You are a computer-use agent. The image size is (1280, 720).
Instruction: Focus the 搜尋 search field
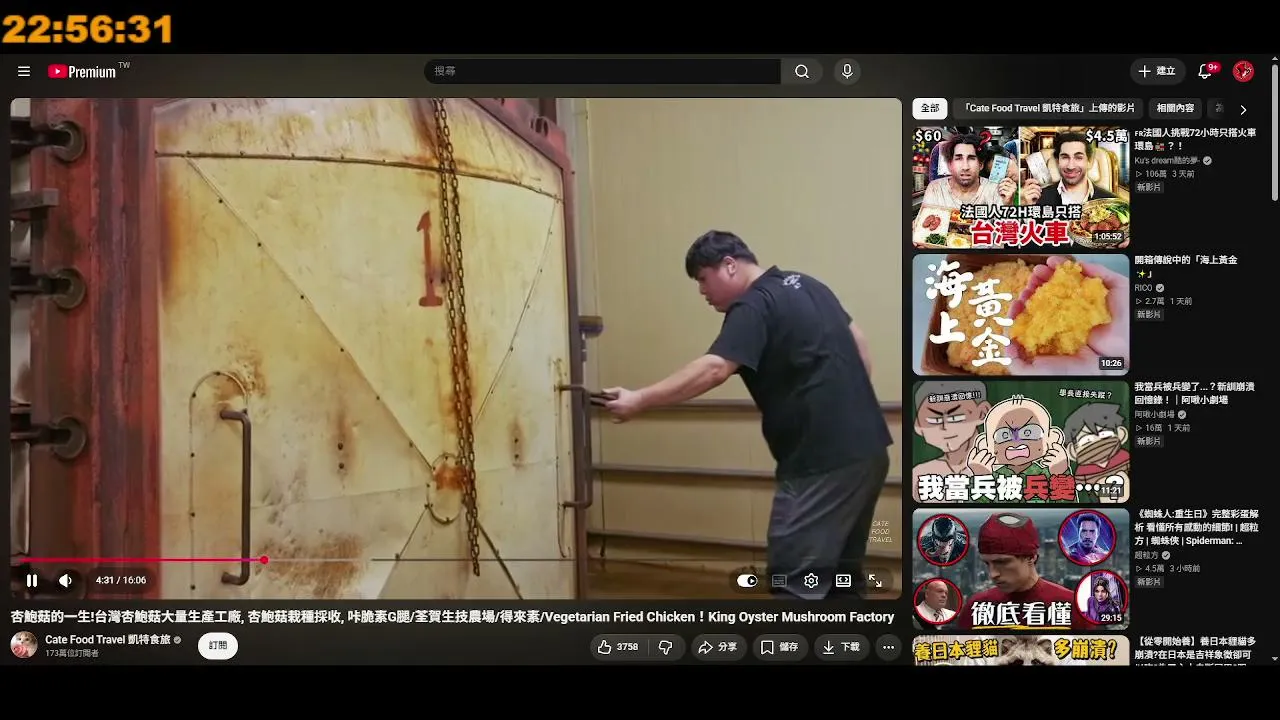pos(603,71)
